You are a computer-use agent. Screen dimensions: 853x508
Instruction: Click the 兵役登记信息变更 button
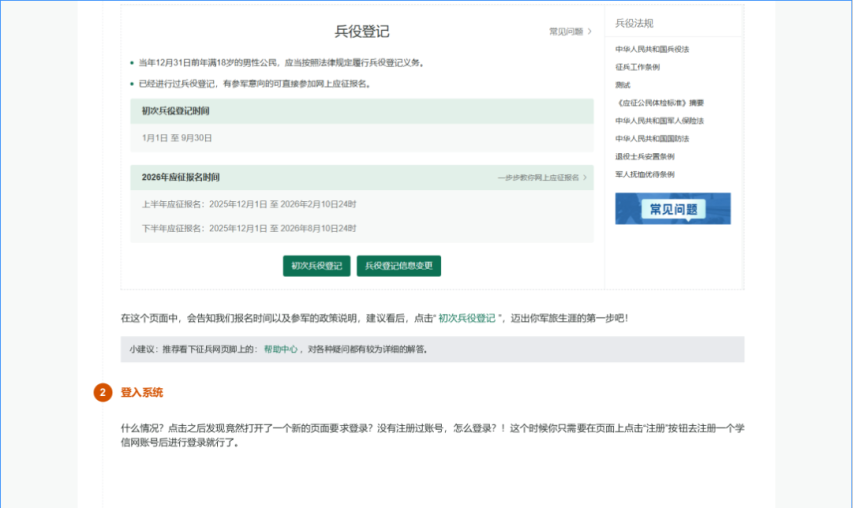(399, 266)
